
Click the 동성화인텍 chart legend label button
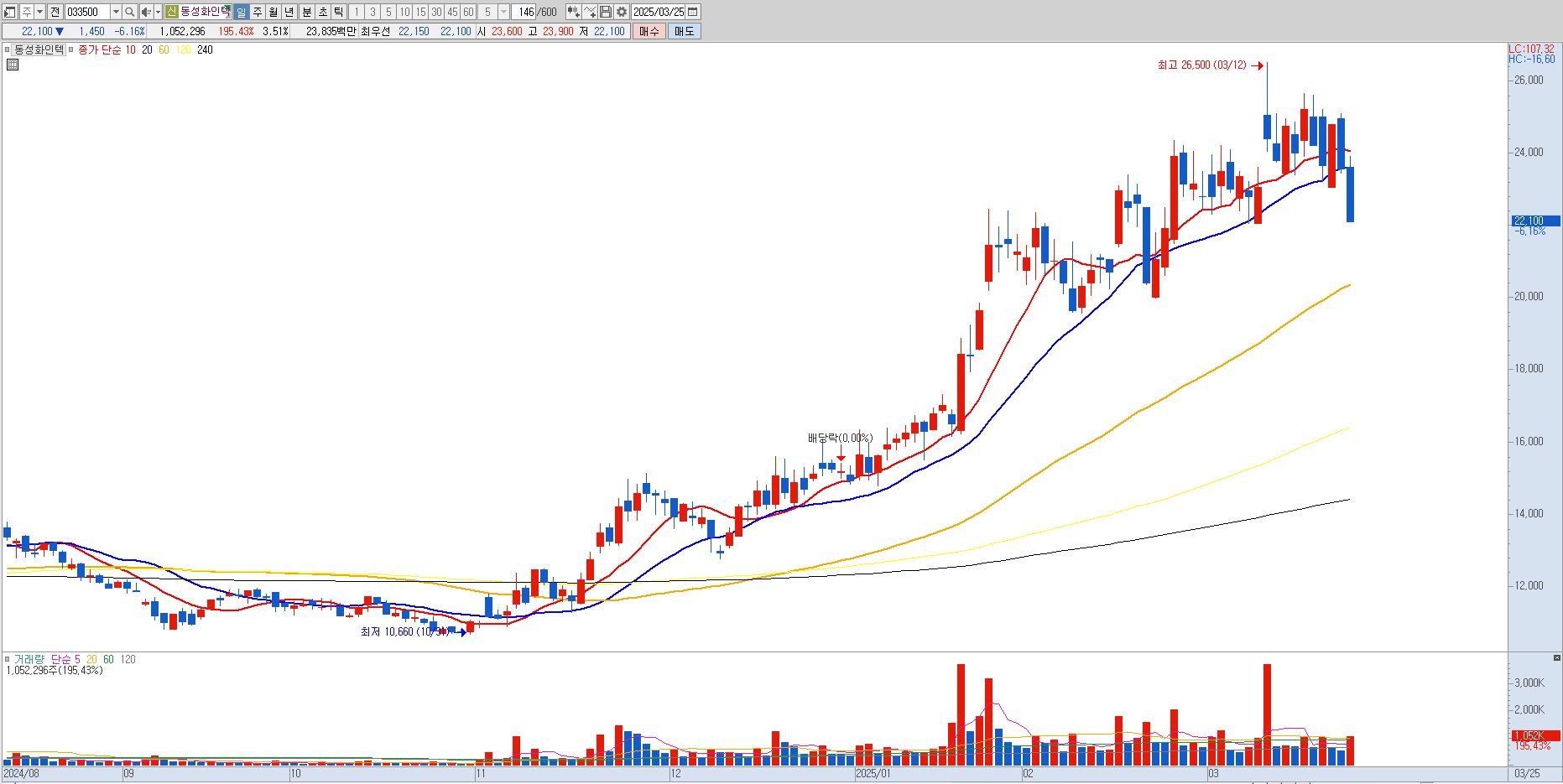[39, 50]
